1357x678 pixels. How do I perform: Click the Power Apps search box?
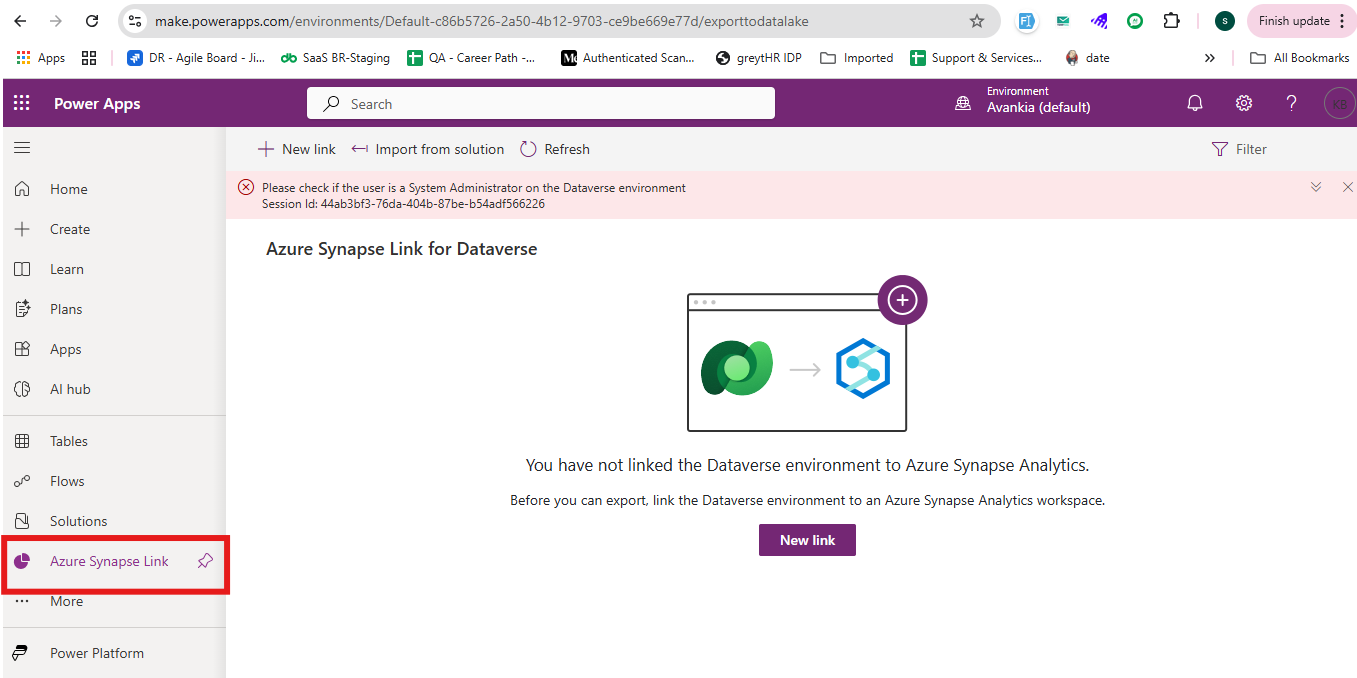[540, 103]
